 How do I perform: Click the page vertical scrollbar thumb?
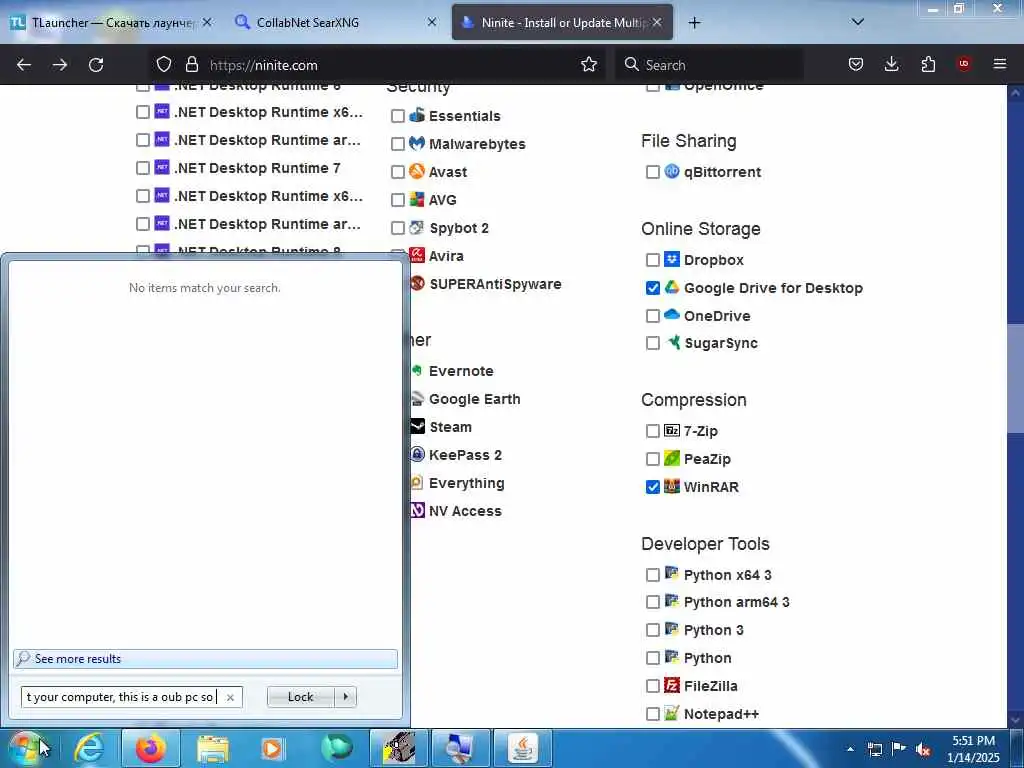pyautogui.click(x=1015, y=379)
